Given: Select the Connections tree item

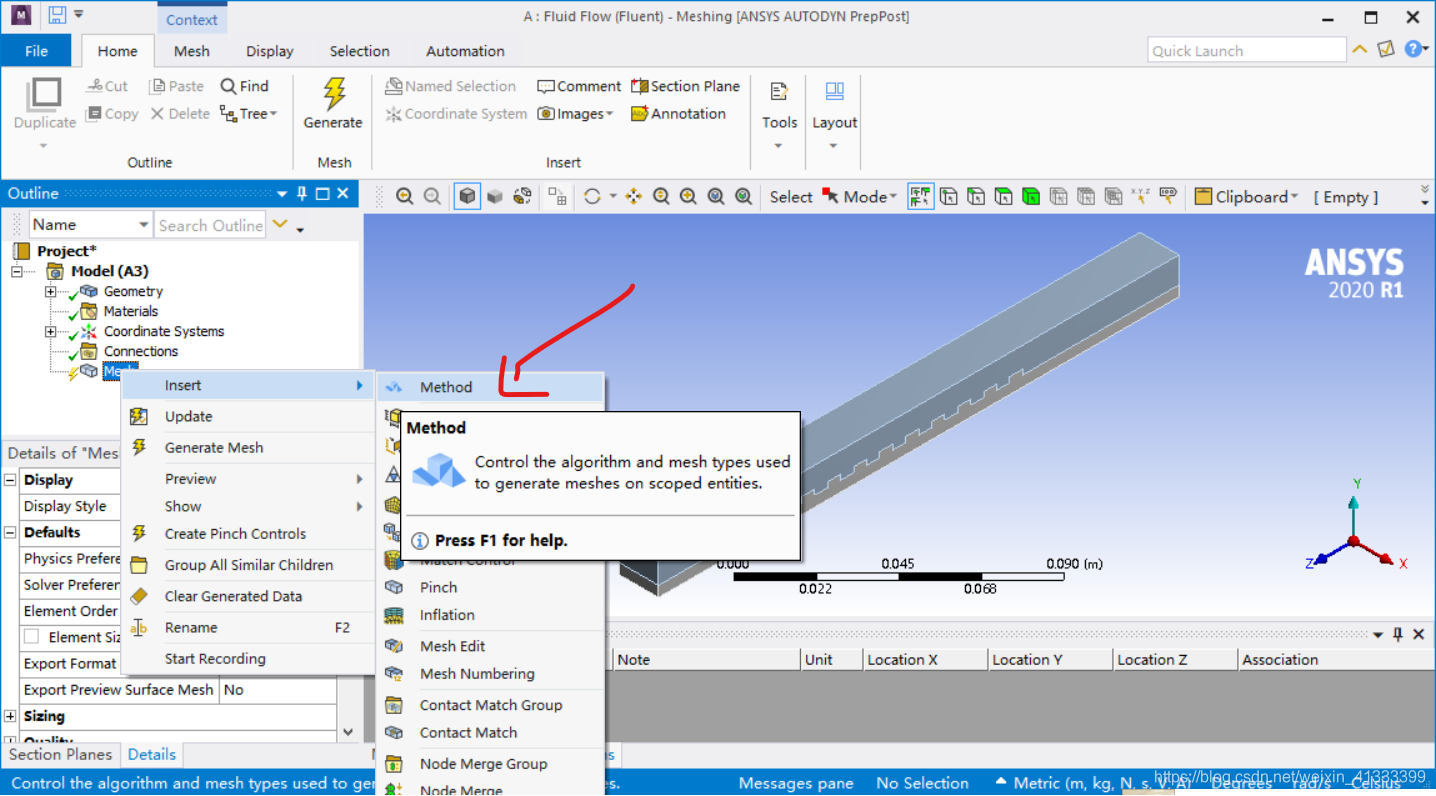Looking at the screenshot, I should click(141, 351).
